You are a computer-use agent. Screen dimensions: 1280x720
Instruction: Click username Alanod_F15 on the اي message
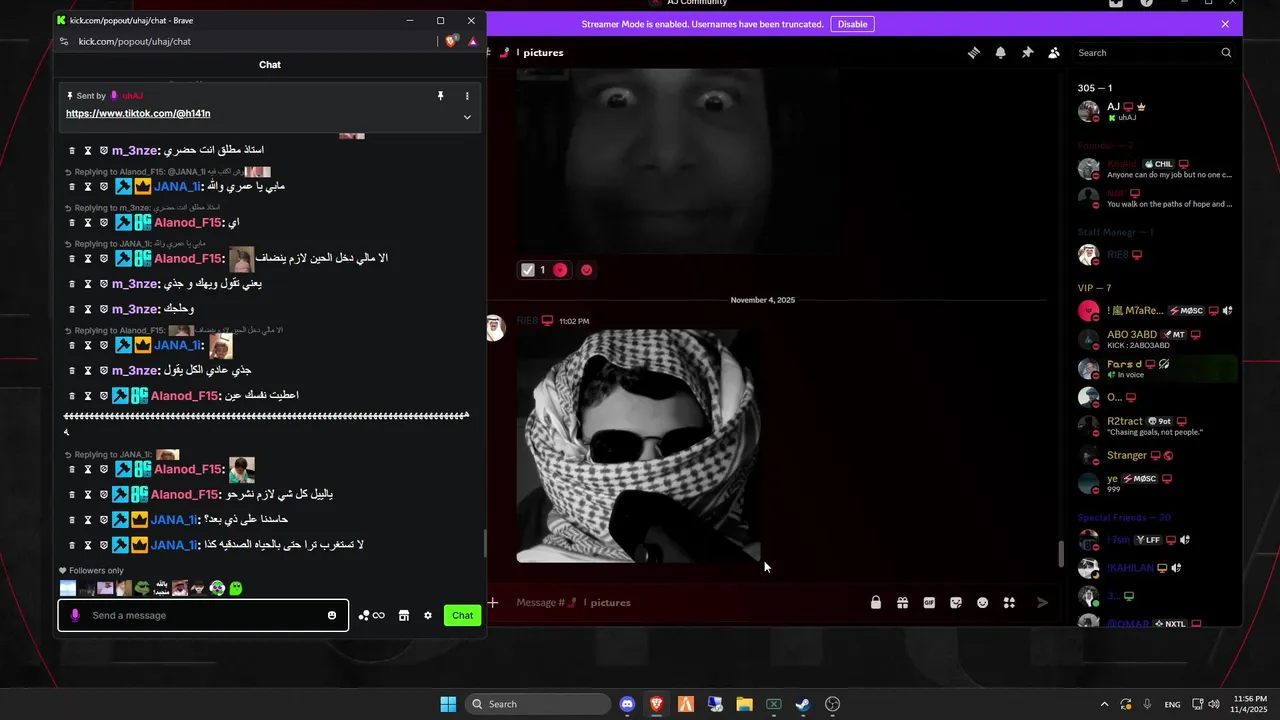click(x=186, y=222)
